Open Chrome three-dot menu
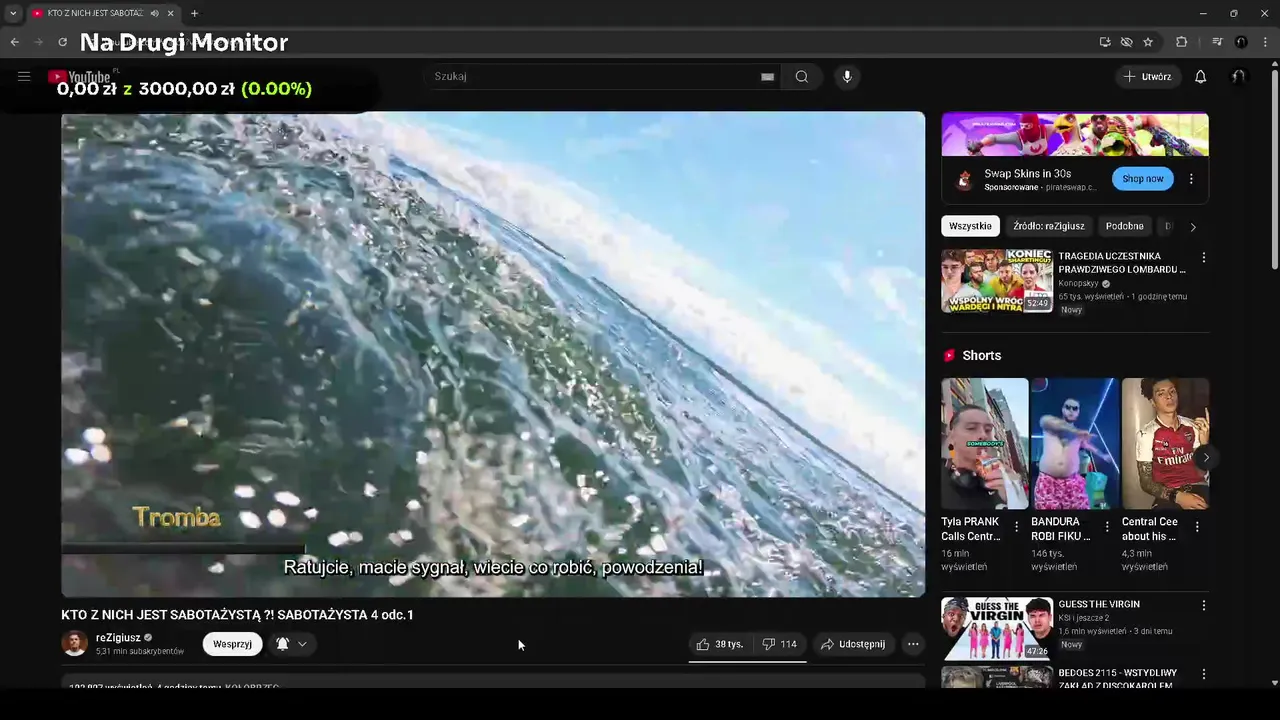1280x720 pixels. (1264, 42)
